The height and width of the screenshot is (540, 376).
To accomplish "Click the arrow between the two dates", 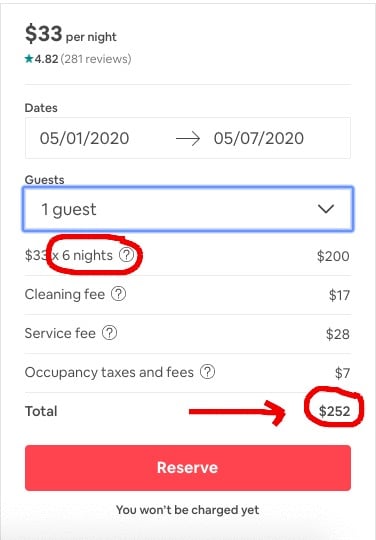I will pyautogui.click(x=188, y=139).
